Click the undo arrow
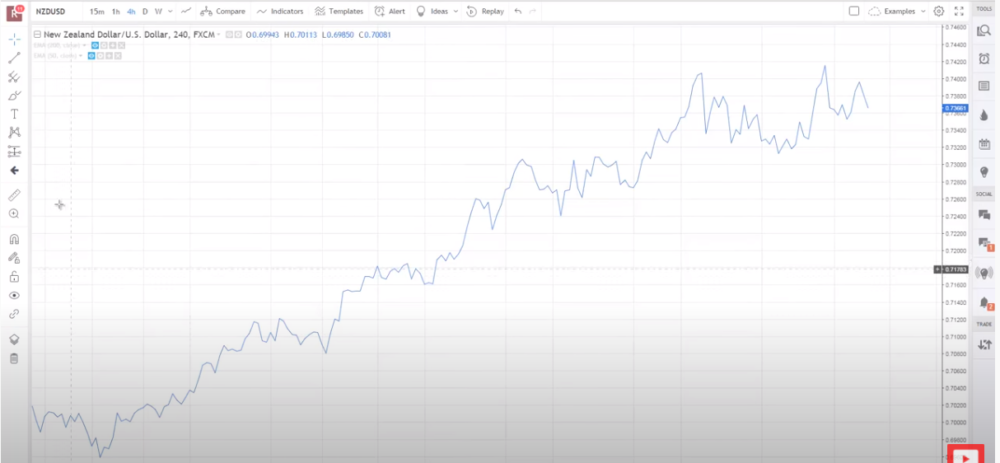Viewport: 1000px width, 463px height. pos(517,11)
